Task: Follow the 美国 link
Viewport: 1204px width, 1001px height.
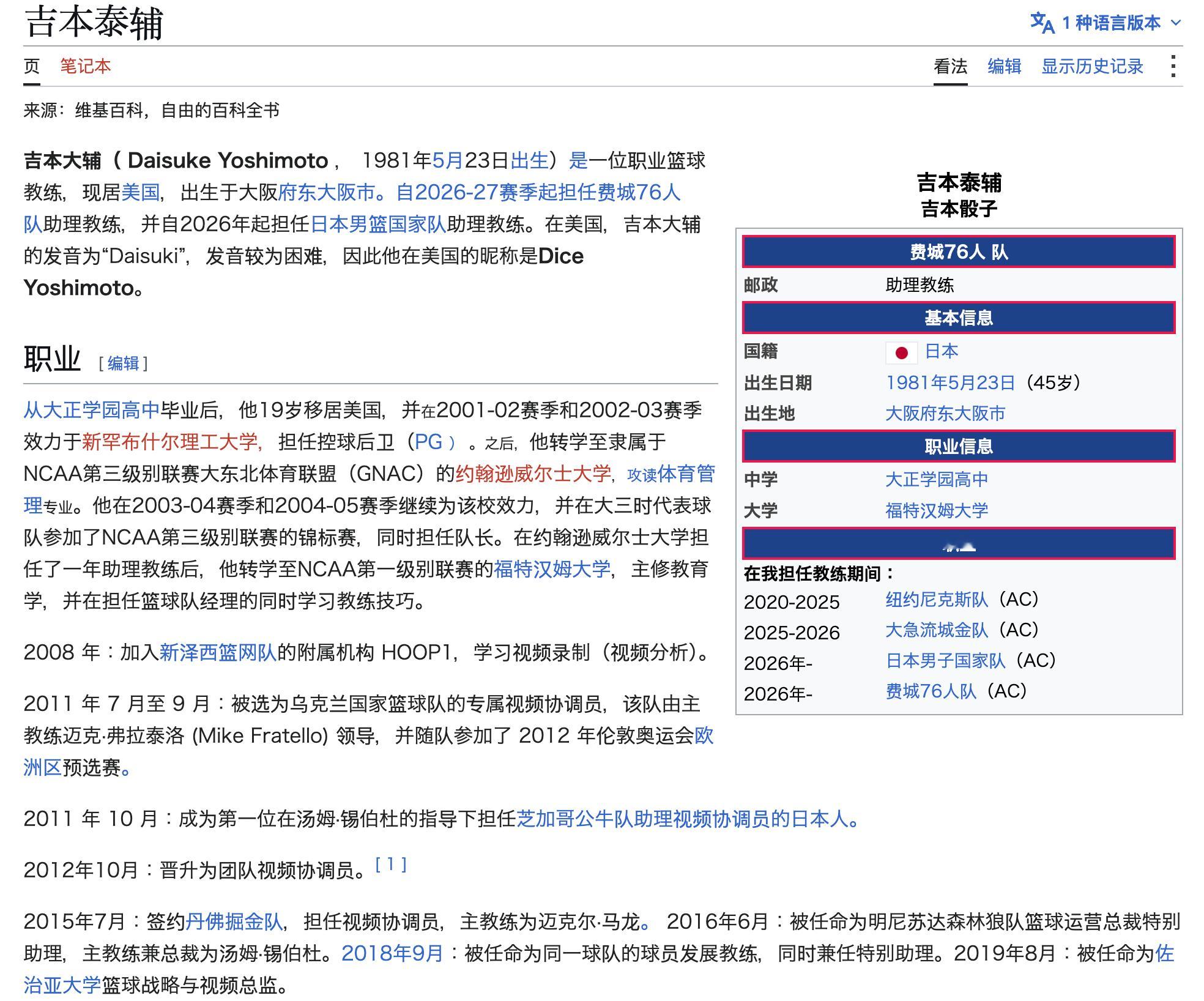Action: click(141, 192)
